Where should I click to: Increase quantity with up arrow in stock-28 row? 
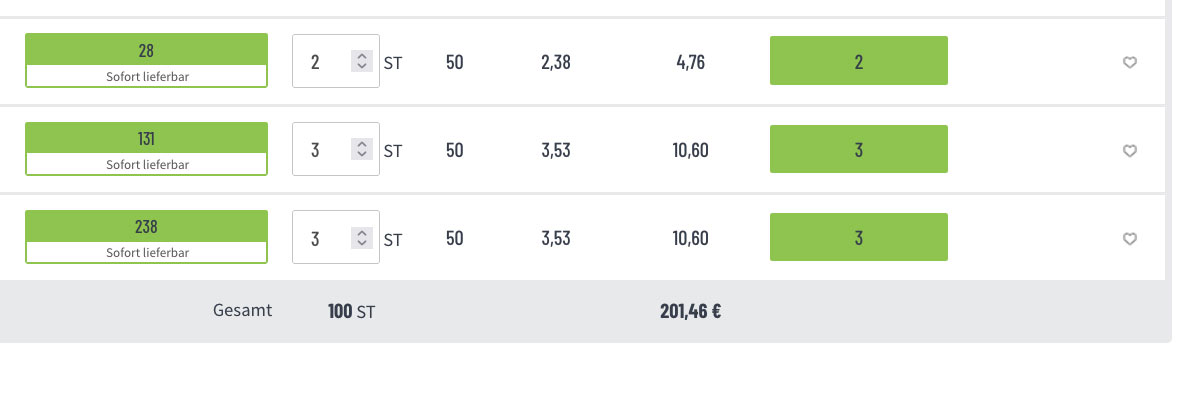pyautogui.click(x=362, y=57)
